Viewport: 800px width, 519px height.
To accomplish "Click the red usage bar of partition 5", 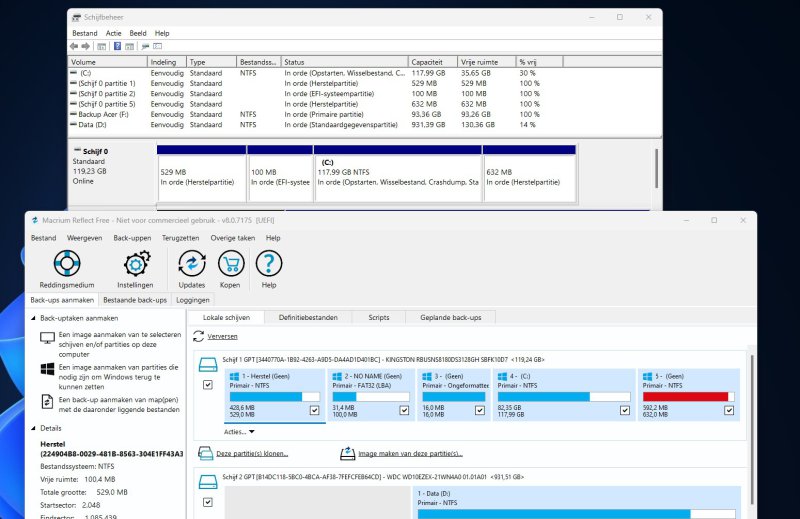I will point(688,396).
